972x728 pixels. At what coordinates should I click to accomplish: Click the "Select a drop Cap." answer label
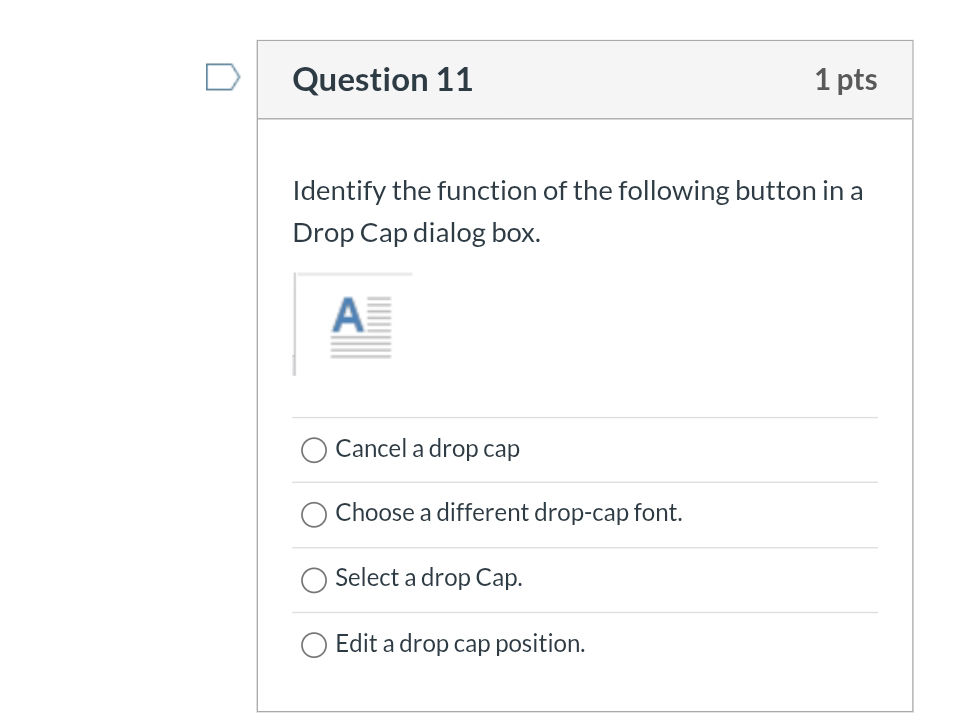coord(428,578)
